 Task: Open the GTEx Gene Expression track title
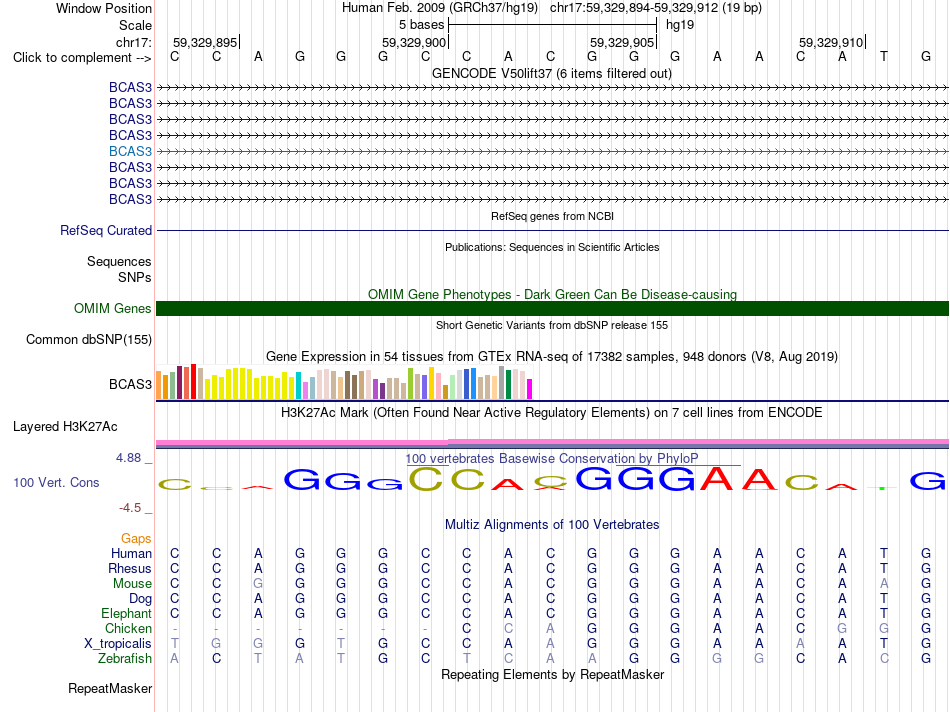[x=552, y=356]
